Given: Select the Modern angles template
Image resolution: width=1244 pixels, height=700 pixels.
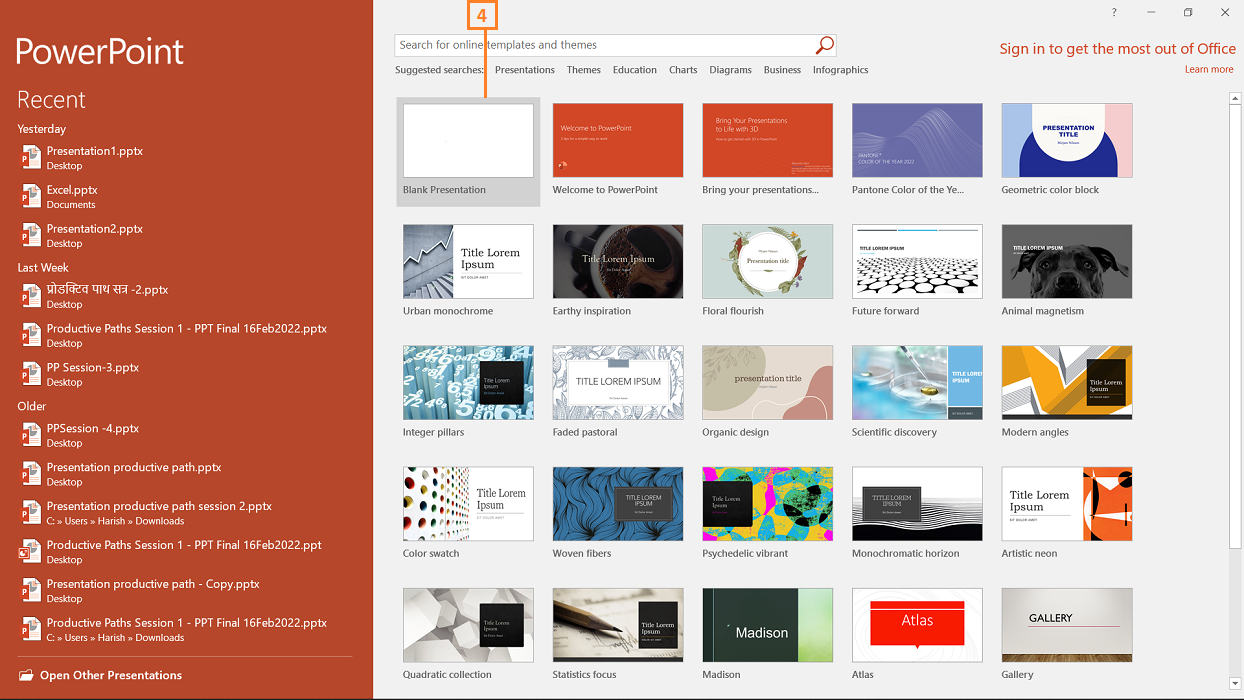Looking at the screenshot, I should coord(1067,383).
